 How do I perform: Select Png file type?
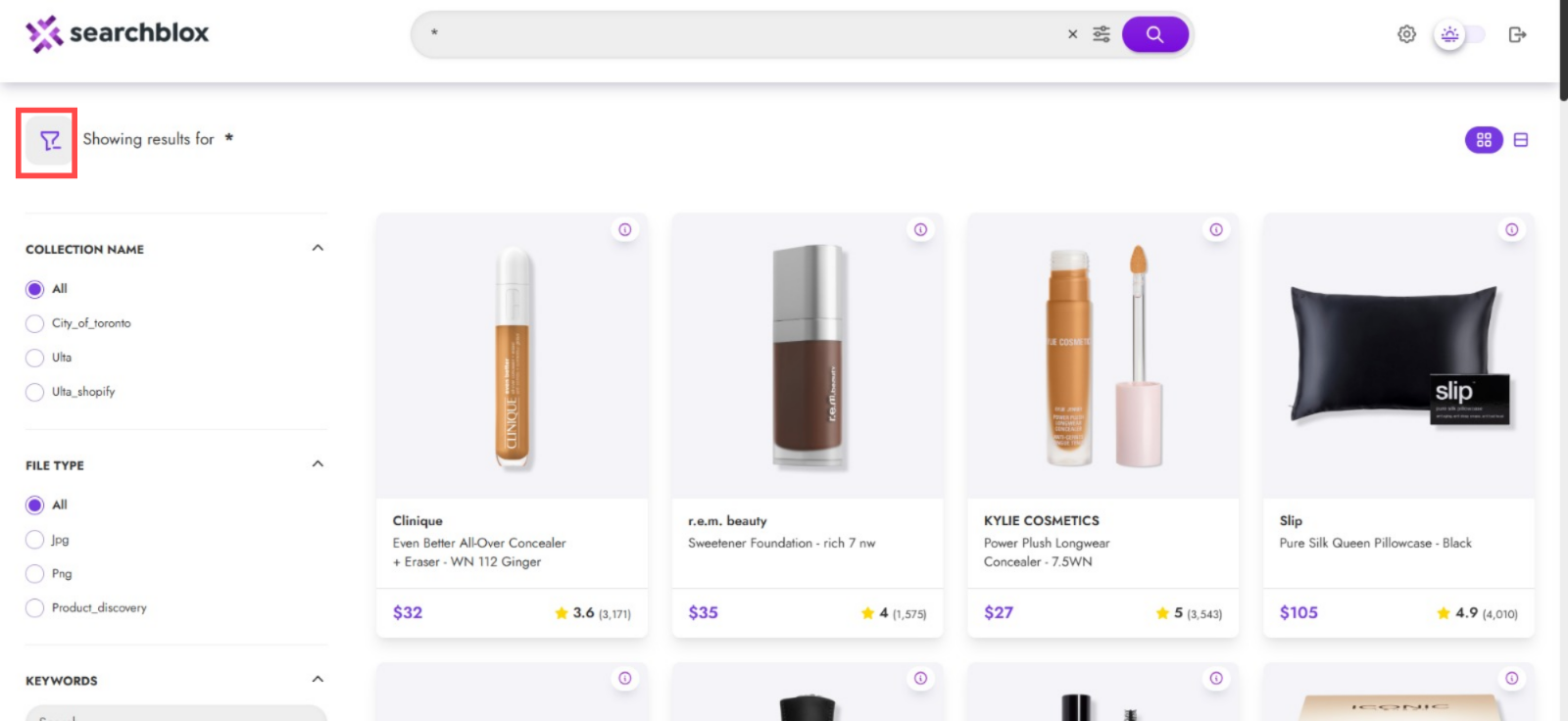pos(35,574)
